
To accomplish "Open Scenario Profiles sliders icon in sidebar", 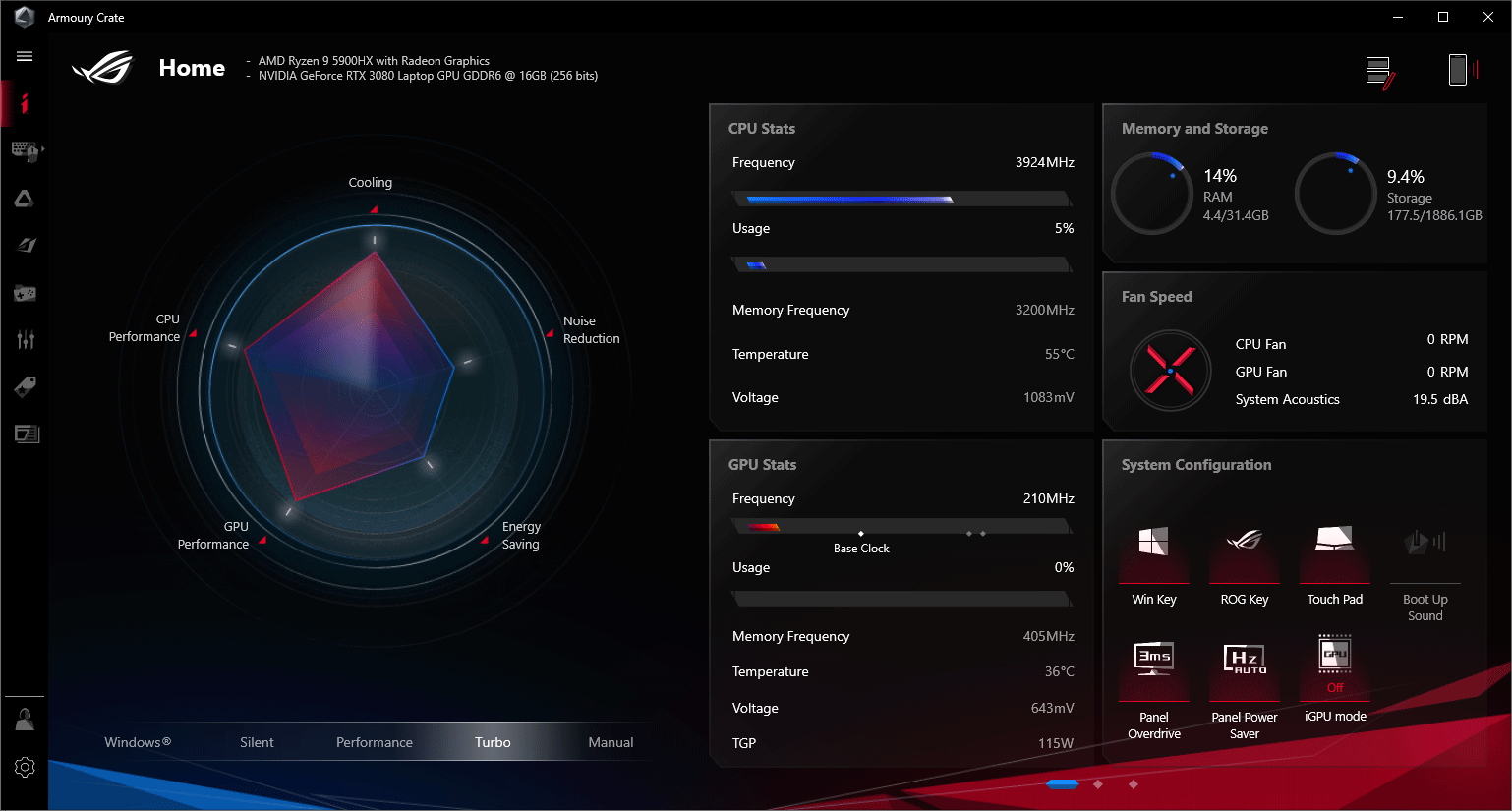I will click(x=26, y=339).
